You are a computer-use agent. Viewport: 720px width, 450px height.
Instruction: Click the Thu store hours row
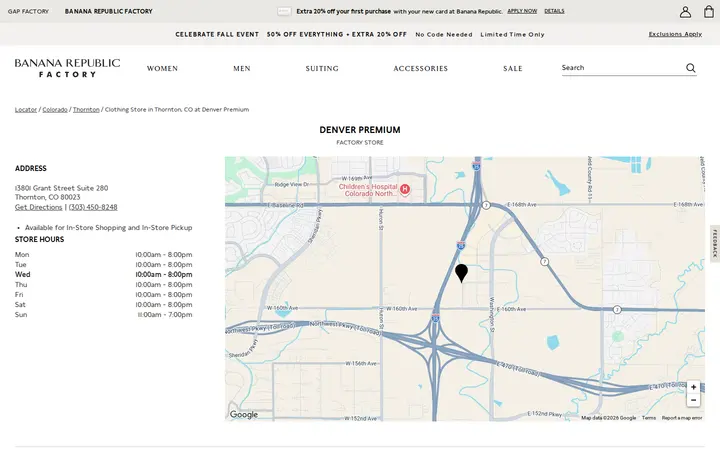pos(103,285)
